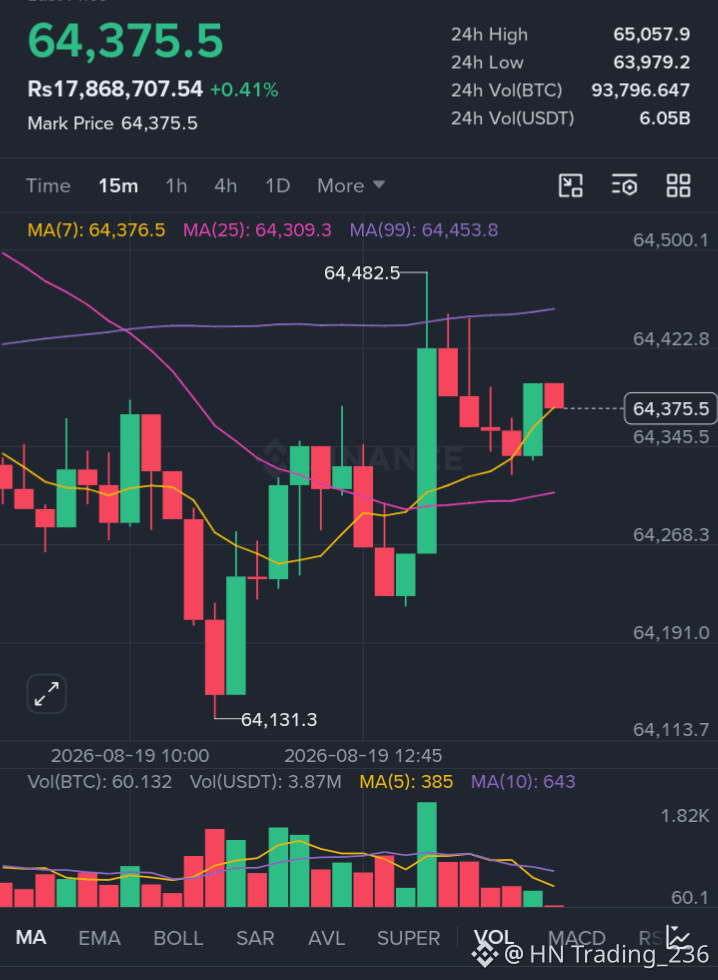Tap the chart icon beside RSI
Screen dimensions: 718x980
pyautogui.click(x=677, y=937)
